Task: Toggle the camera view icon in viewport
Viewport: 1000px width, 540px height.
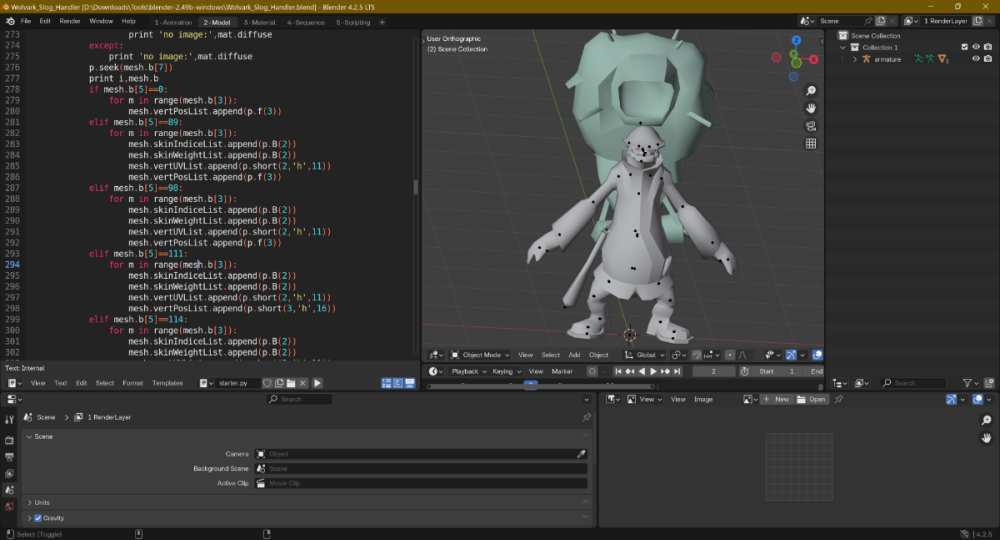Action: pos(811,126)
